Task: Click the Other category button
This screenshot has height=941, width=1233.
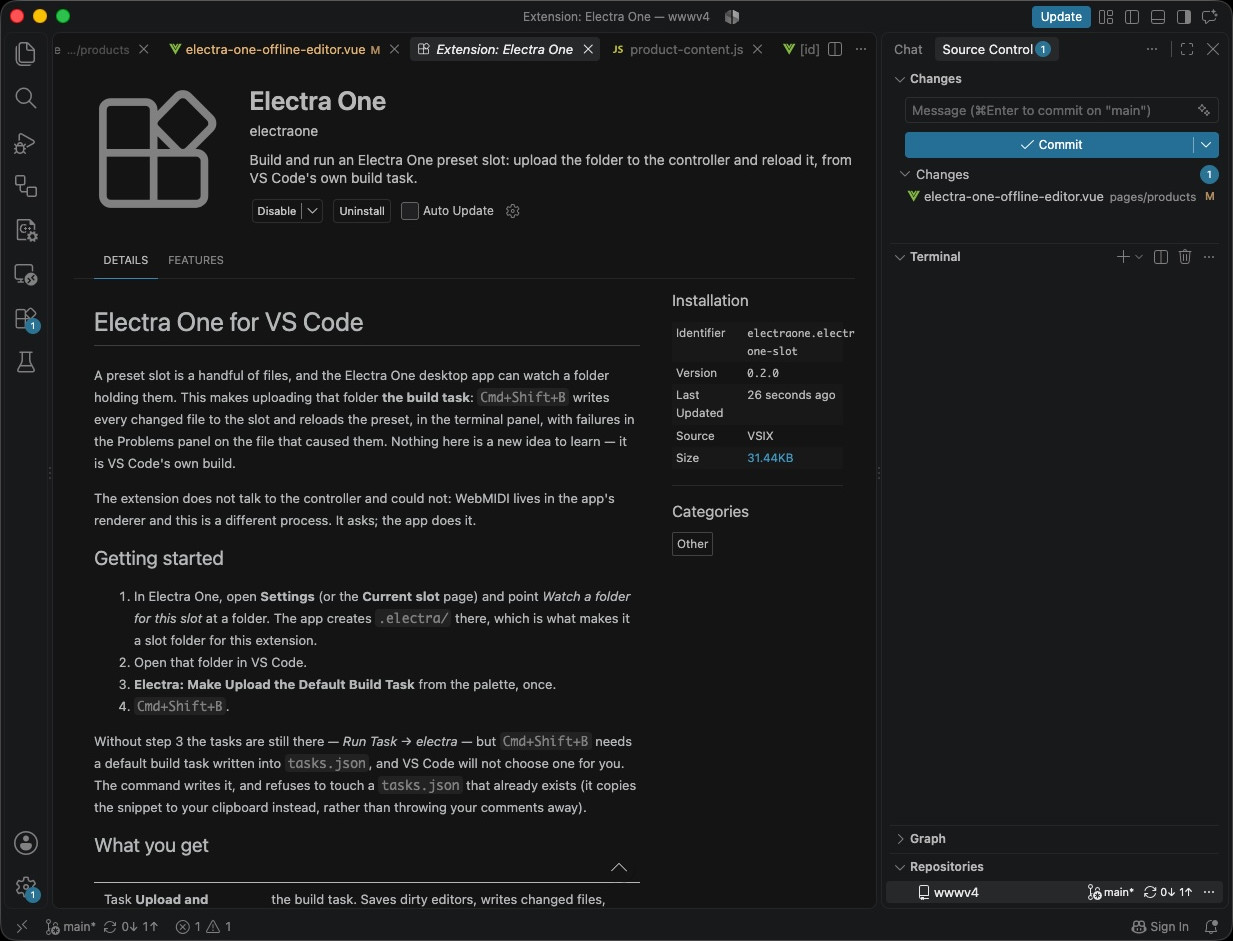Action: [x=692, y=544]
